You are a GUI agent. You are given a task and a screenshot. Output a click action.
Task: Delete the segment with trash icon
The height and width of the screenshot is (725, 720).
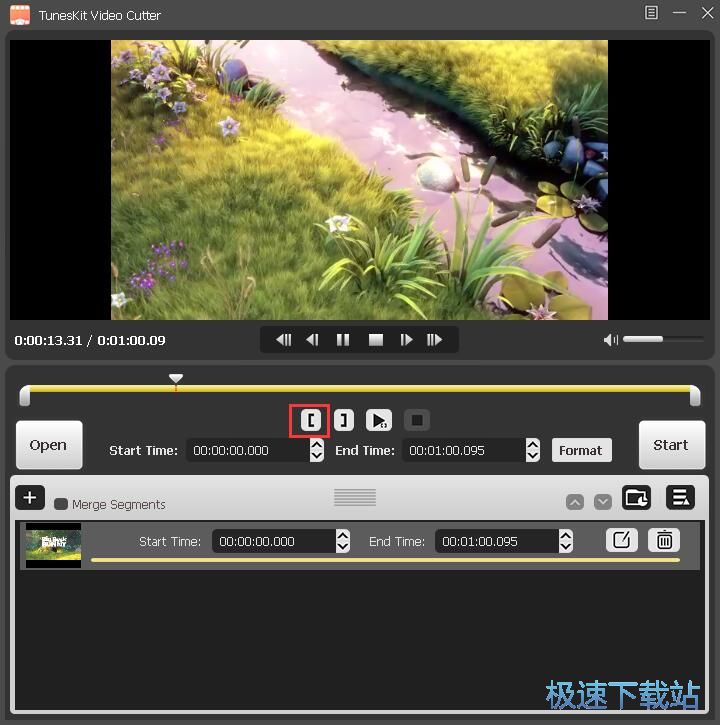point(664,540)
